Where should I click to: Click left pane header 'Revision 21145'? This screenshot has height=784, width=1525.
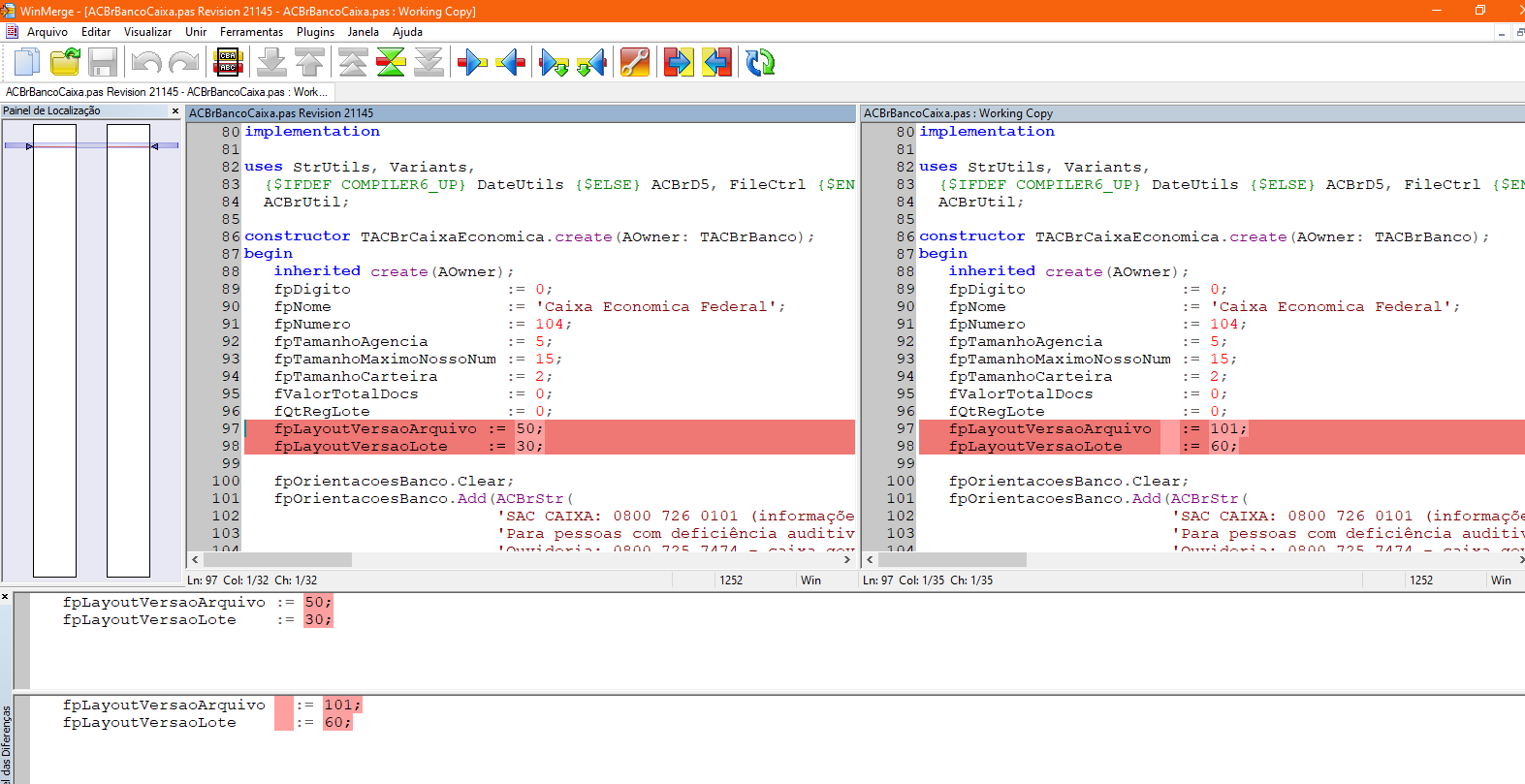click(522, 113)
